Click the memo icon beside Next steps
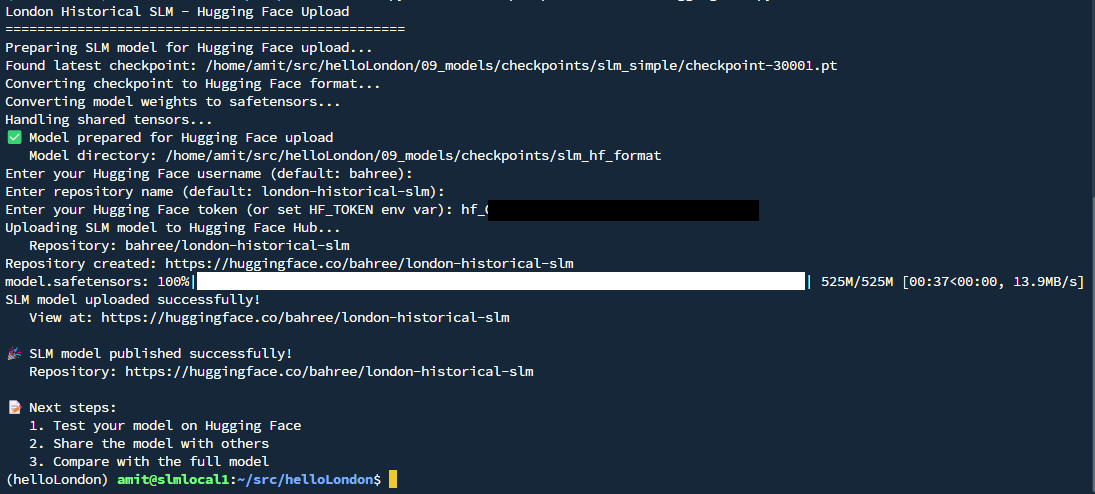 pyautogui.click(x=14, y=408)
